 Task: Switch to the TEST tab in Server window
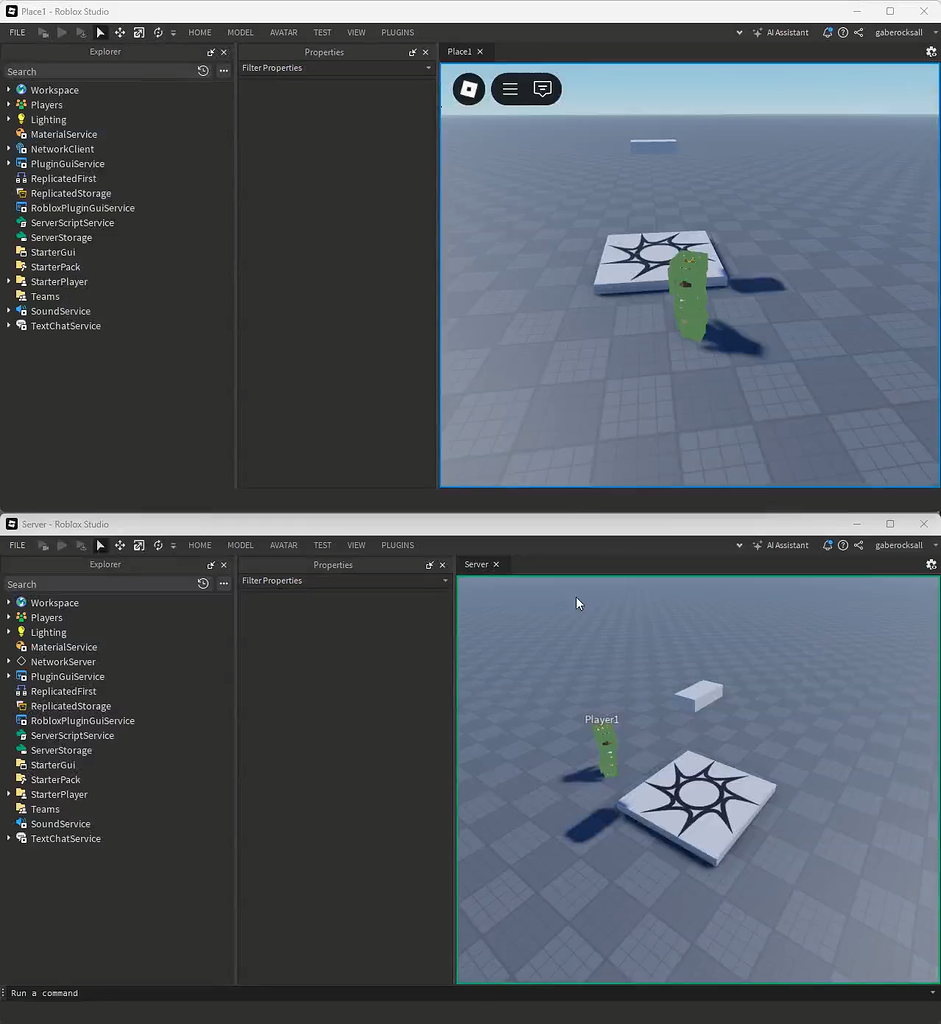pyautogui.click(x=323, y=545)
